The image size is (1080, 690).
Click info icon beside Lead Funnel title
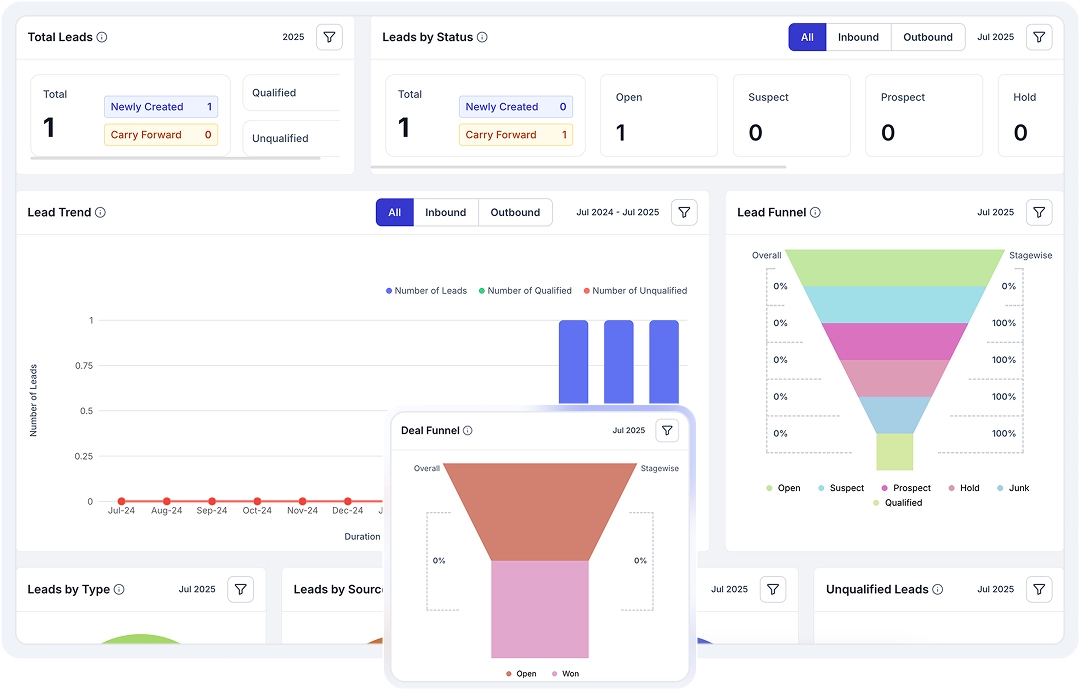click(x=815, y=212)
